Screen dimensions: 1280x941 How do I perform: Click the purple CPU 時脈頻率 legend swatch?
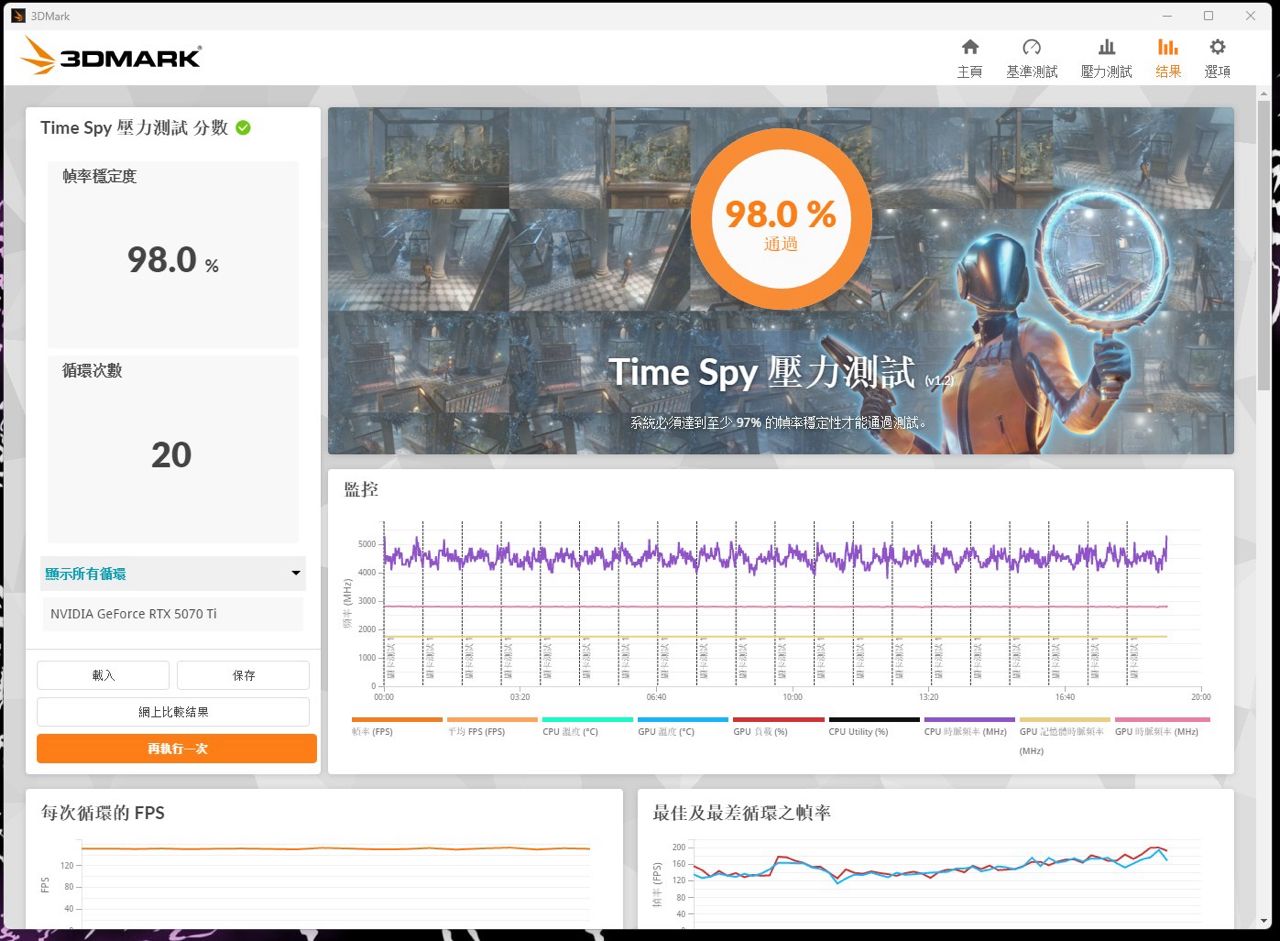click(969, 719)
